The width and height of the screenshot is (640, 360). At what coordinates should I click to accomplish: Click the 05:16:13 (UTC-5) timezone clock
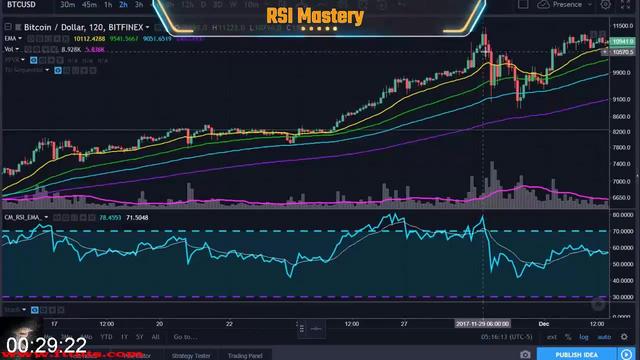tap(507, 337)
